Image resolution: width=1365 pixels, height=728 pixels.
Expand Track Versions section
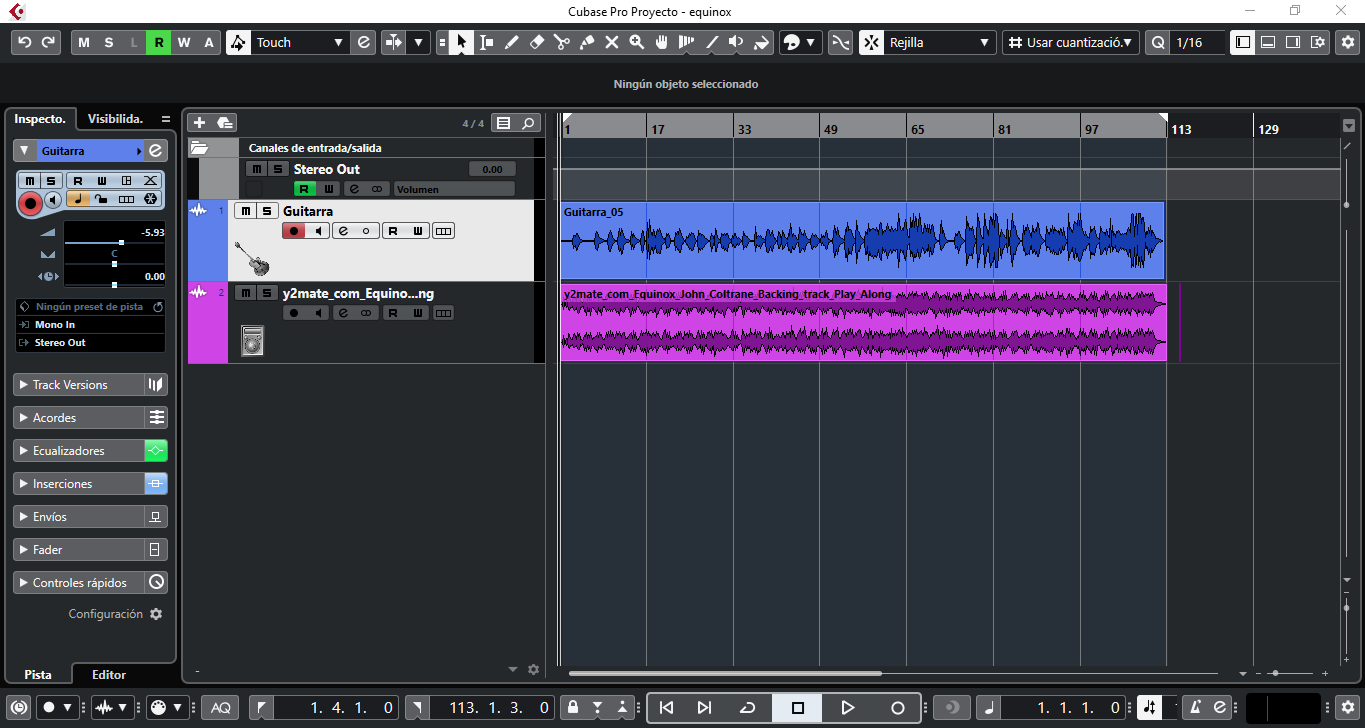point(79,385)
